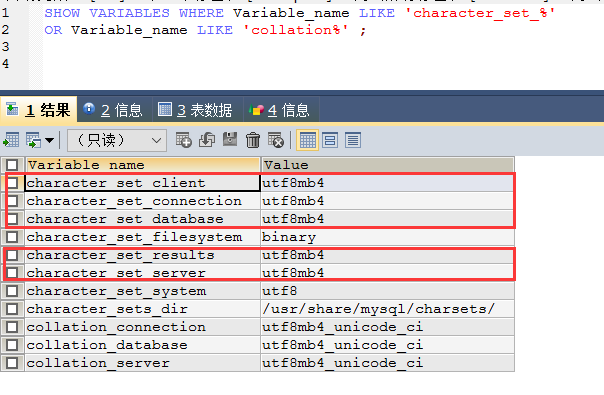Viewport: 604px width, 395px height.
Task: Click the Value column header
Action: pos(388,165)
